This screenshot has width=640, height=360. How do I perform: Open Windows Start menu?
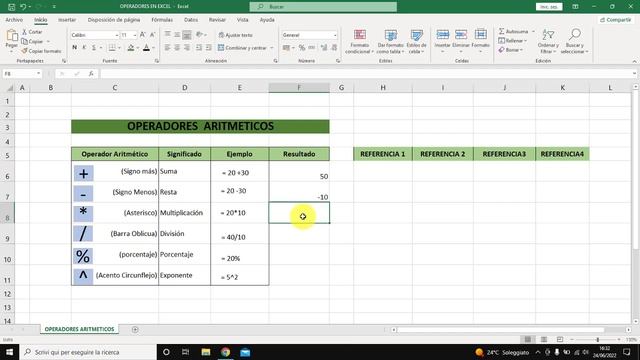9,352
